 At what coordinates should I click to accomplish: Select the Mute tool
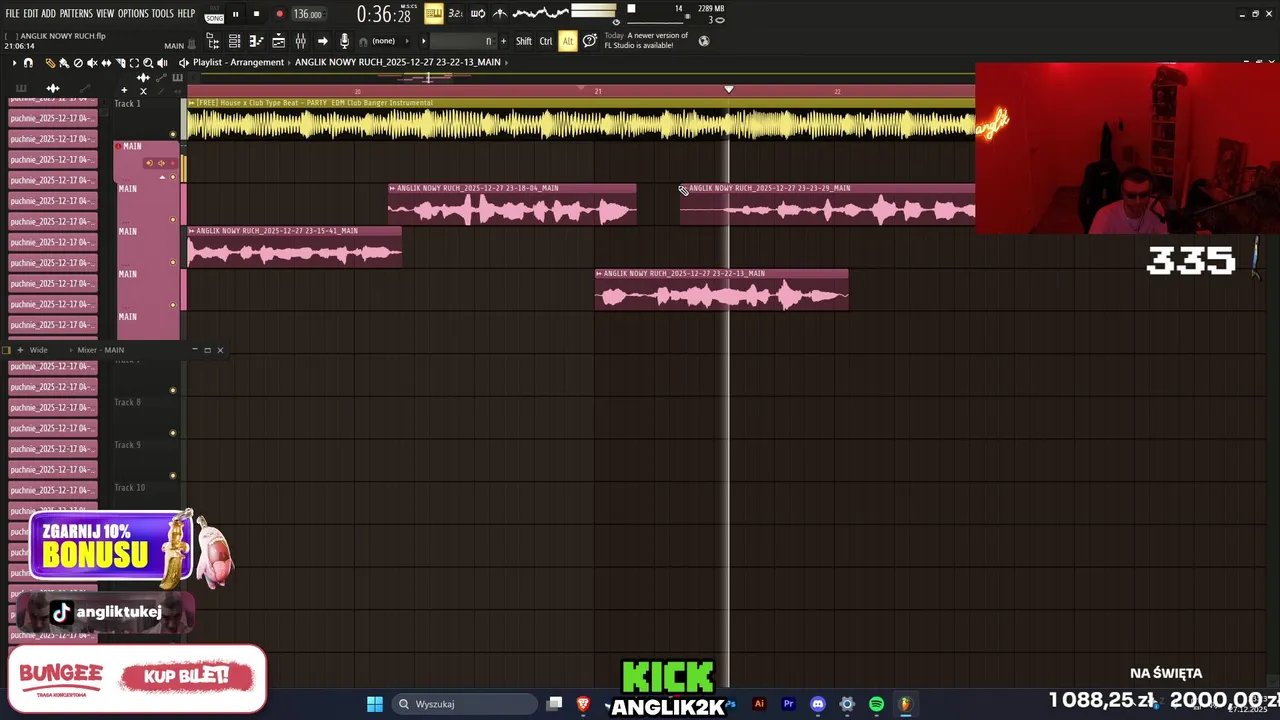point(92,63)
